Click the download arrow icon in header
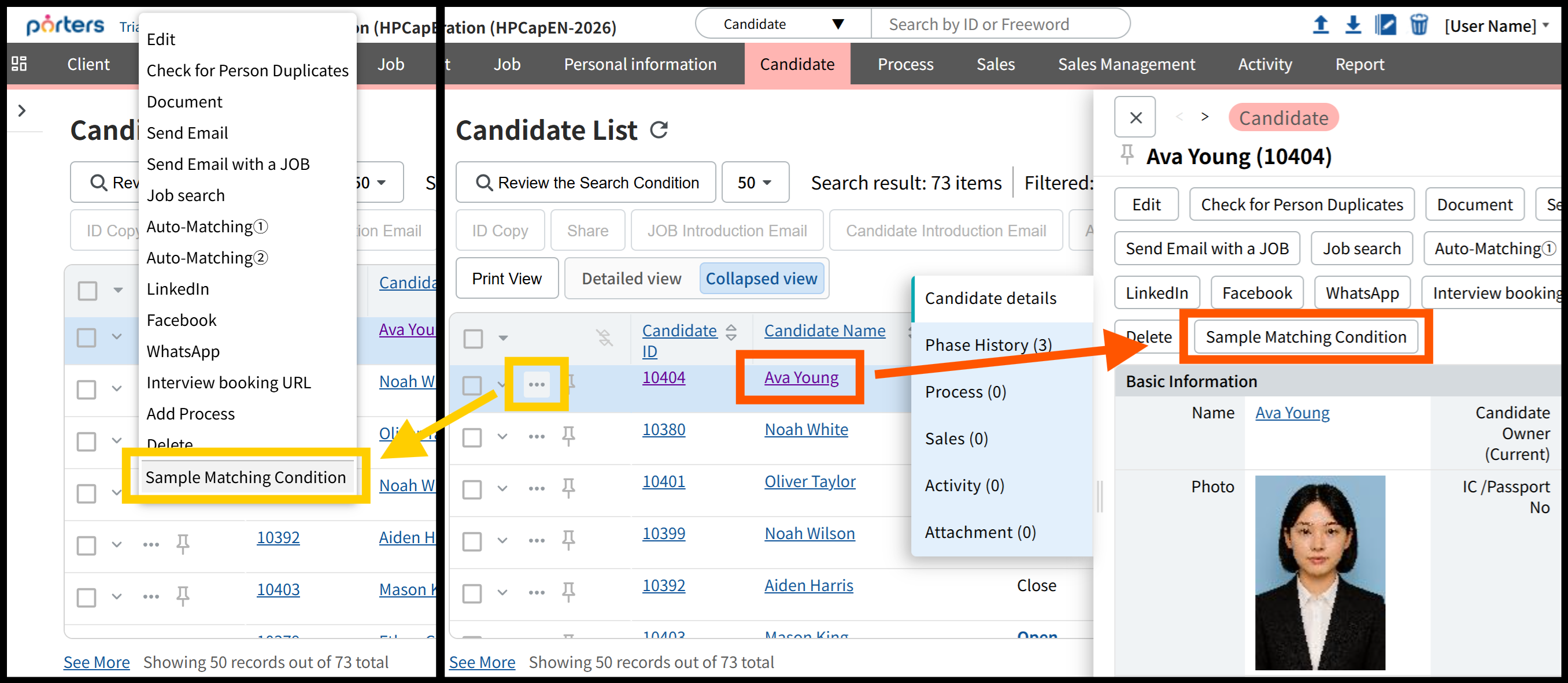The image size is (1568, 683). tap(1352, 25)
